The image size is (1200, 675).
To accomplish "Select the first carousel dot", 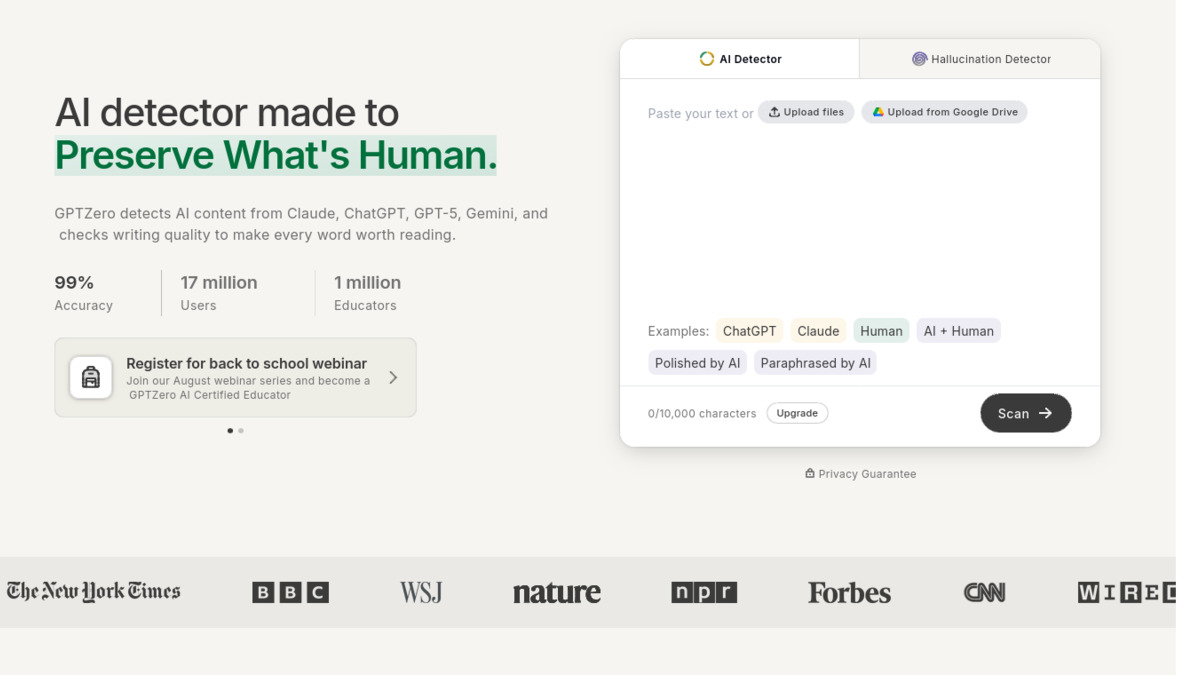I will click(x=230, y=431).
